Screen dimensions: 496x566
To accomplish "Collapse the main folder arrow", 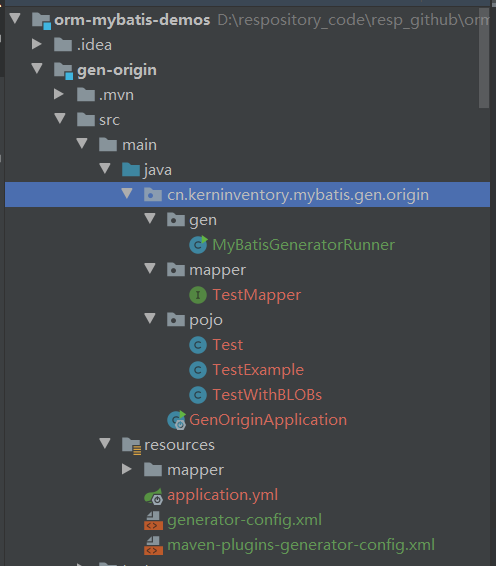I will pos(82,143).
